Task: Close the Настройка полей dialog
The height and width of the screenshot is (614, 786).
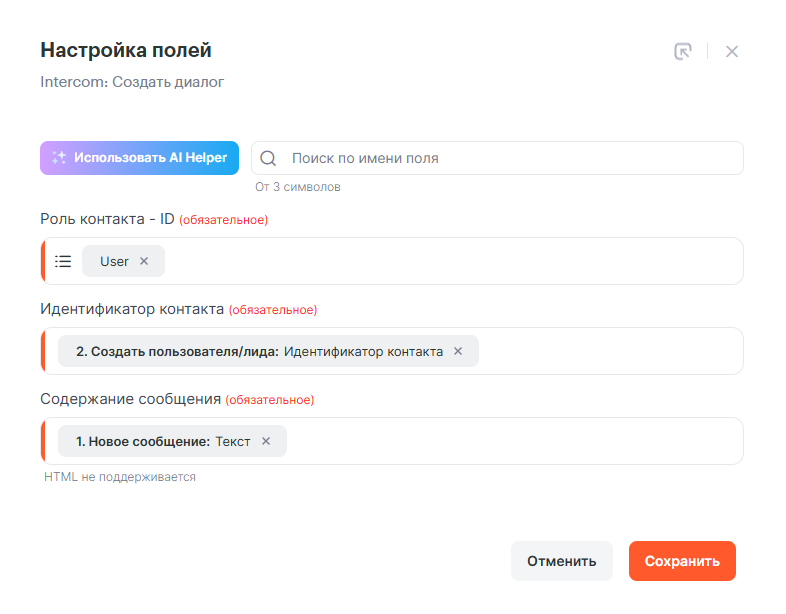Action: 732,51
